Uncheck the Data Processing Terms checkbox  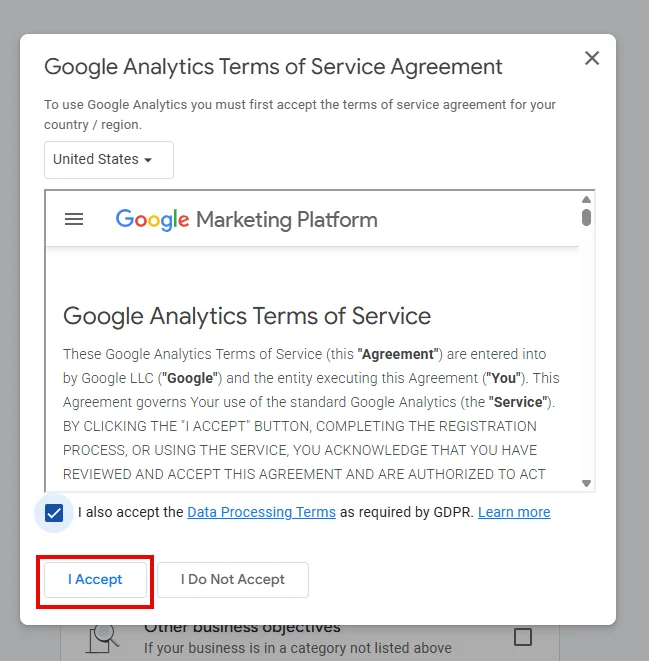click(54, 513)
